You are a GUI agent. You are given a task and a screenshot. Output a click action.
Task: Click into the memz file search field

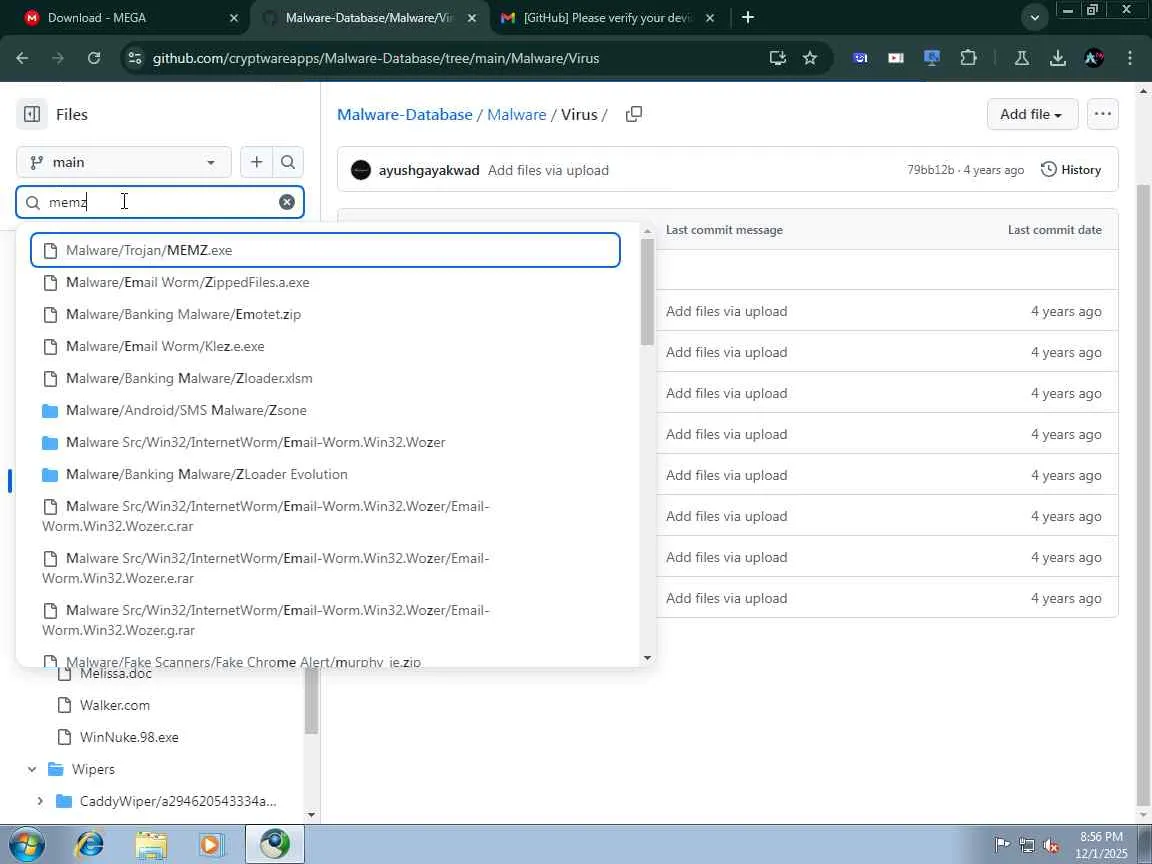coord(160,202)
